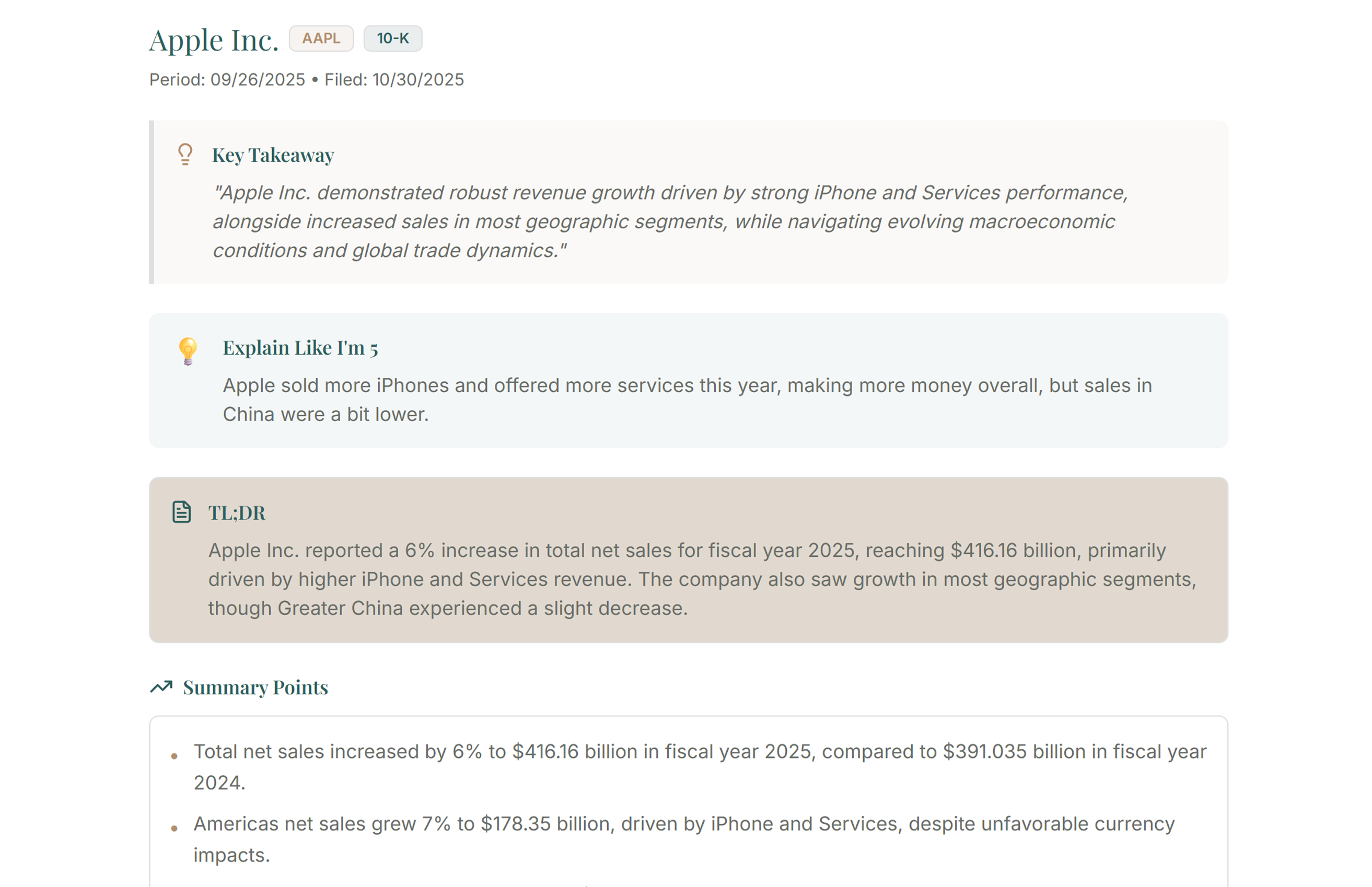Click the Explain Like I'm 5 heading

click(300, 348)
